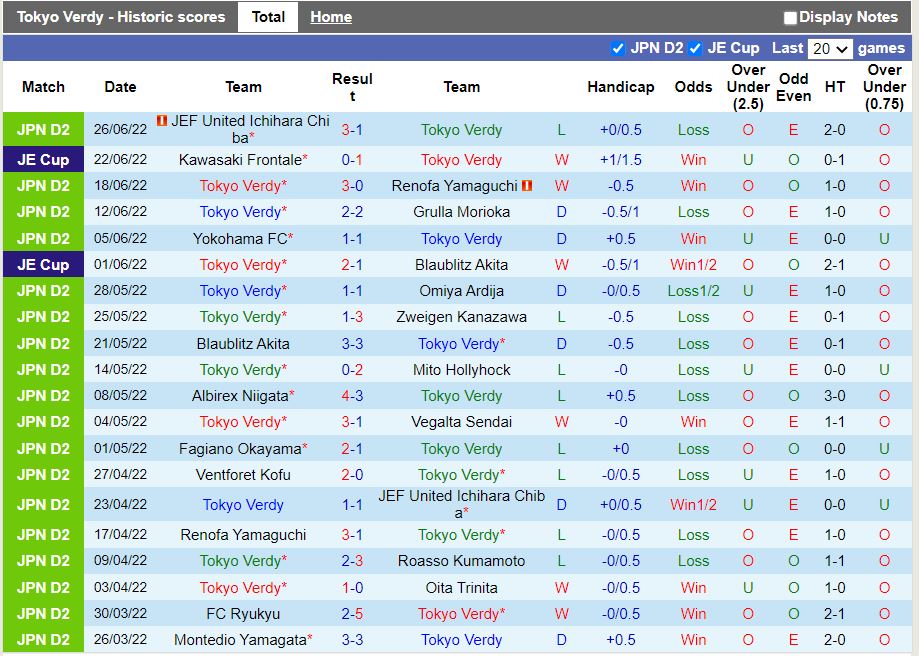Viewport: 919px width, 656px height.
Task: Enable the Display Notes checkbox
Action: [790, 17]
